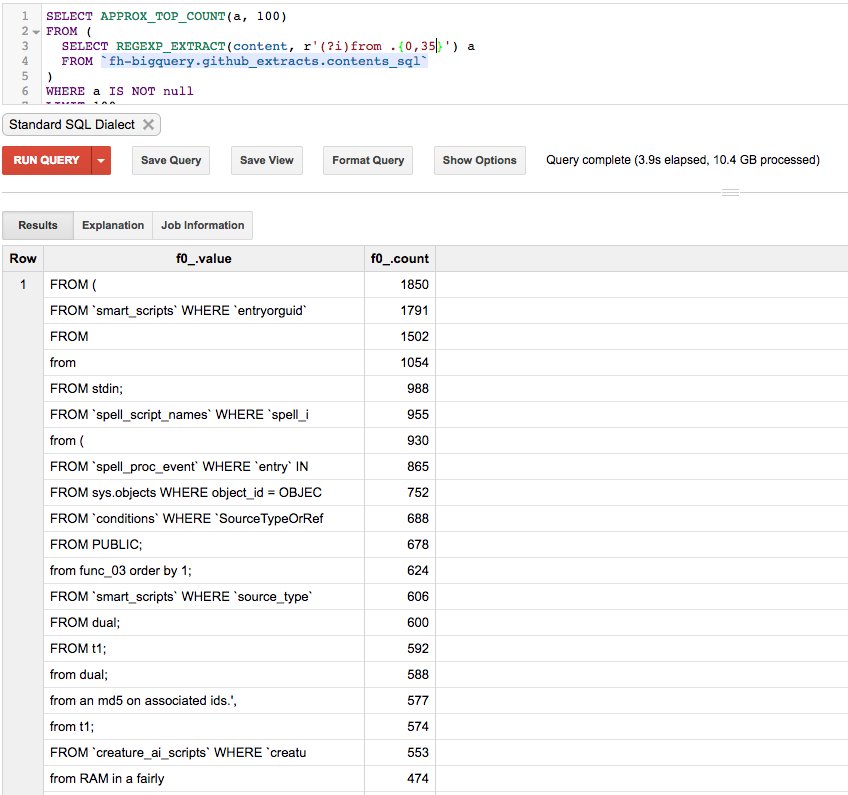Click the row number 1 cell
Viewport: 848px width, 795px height.
coord(23,284)
